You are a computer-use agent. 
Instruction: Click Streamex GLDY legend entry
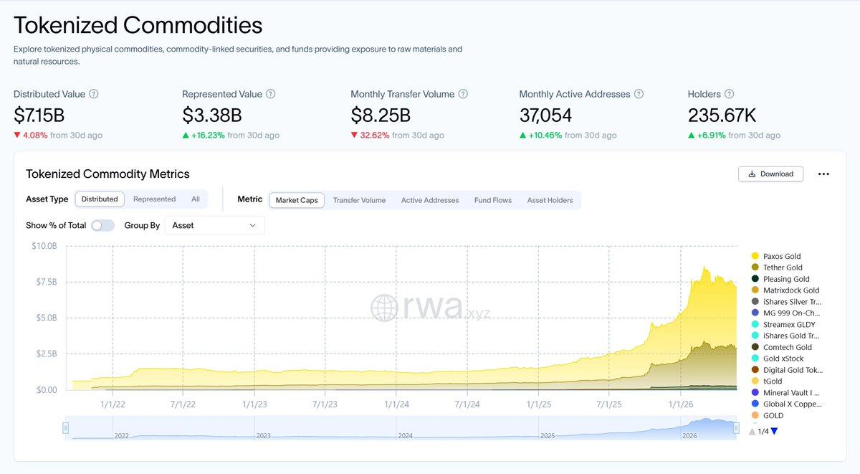coord(783,324)
